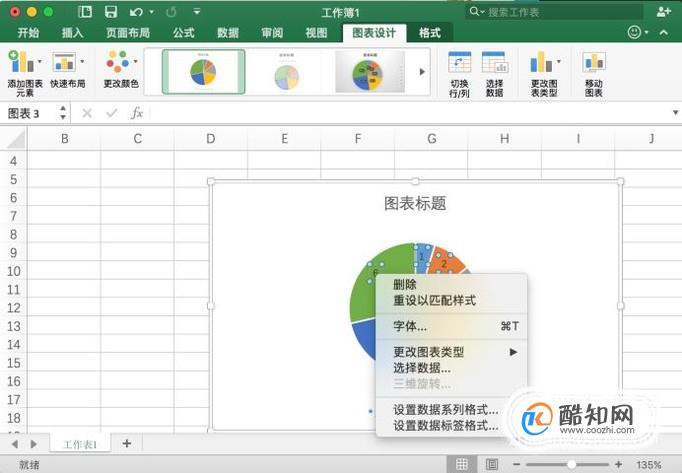Click the zoom out minus icon
Image resolution: width=682 pixels, height=473 pixels.
click(516, 465)
